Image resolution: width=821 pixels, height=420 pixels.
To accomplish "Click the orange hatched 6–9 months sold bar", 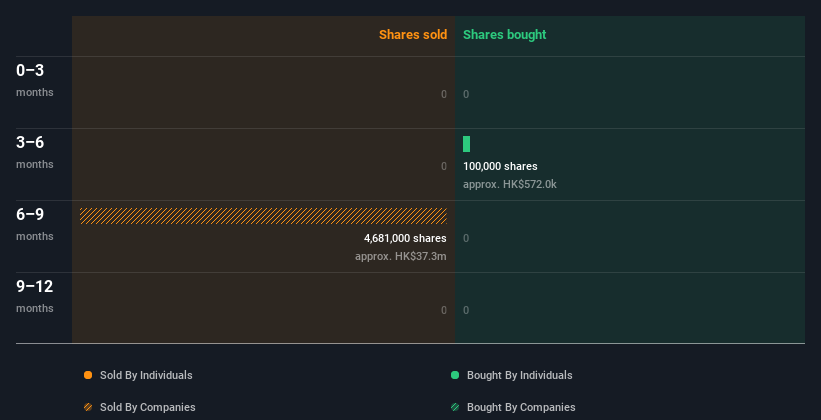I will click(x=263, y=216).
